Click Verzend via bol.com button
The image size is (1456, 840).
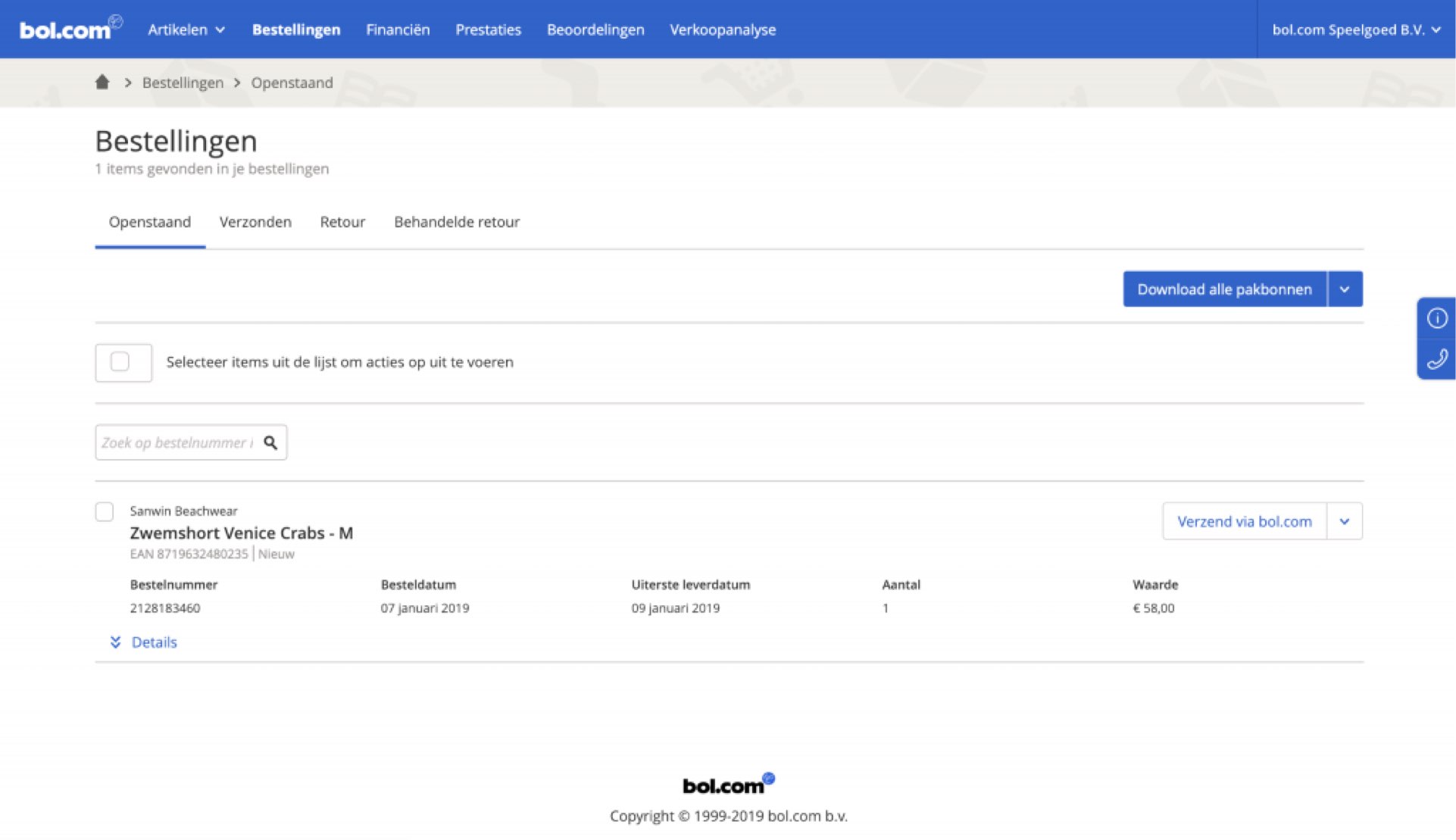[x=1244, y=521]
